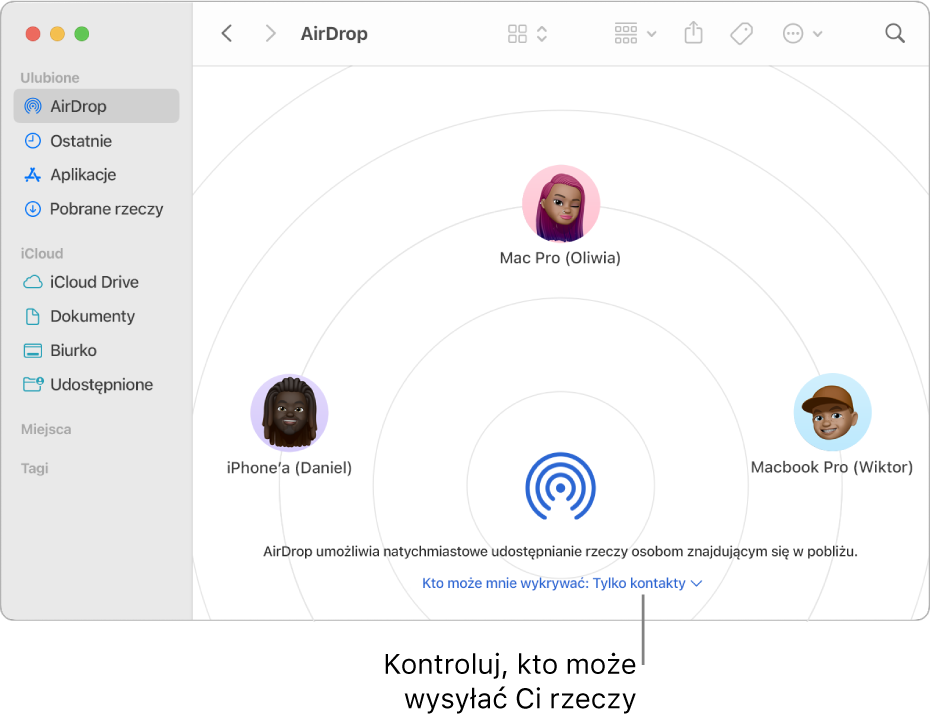Screen dimensions: 931x721
Task: Select Macbook Pro (Wiktor) avatar
Action: click(832, 412)
